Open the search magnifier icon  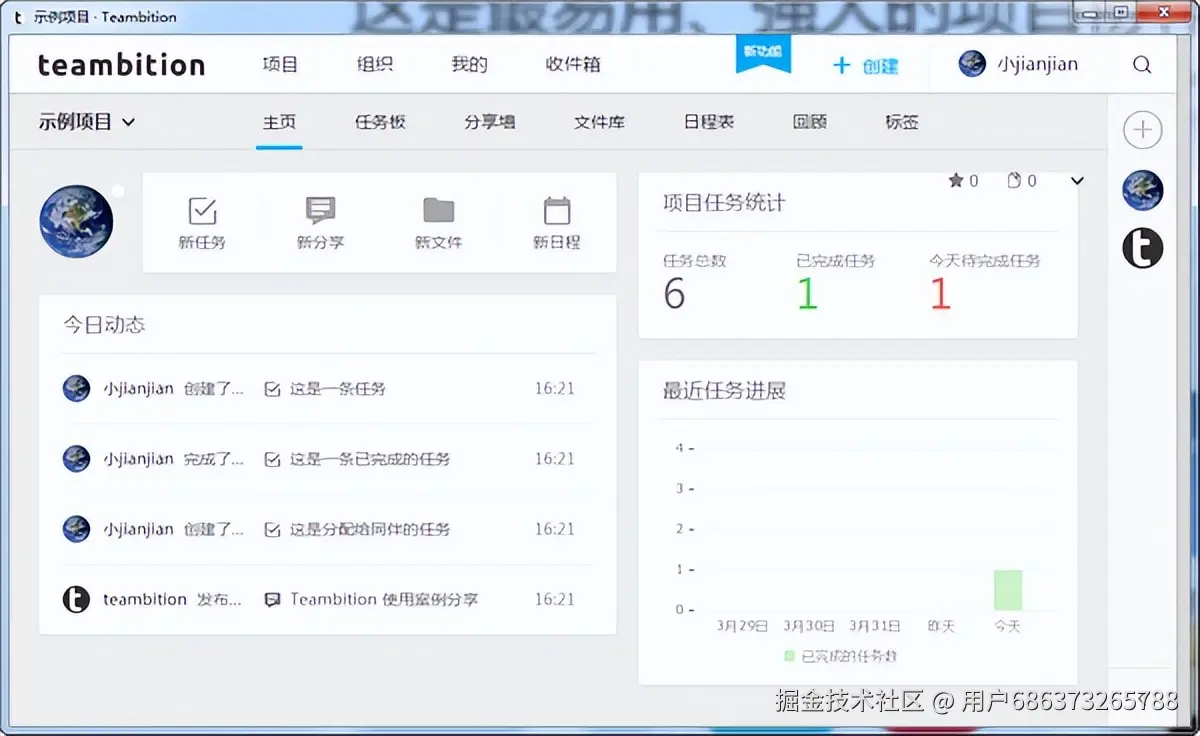1142,65
